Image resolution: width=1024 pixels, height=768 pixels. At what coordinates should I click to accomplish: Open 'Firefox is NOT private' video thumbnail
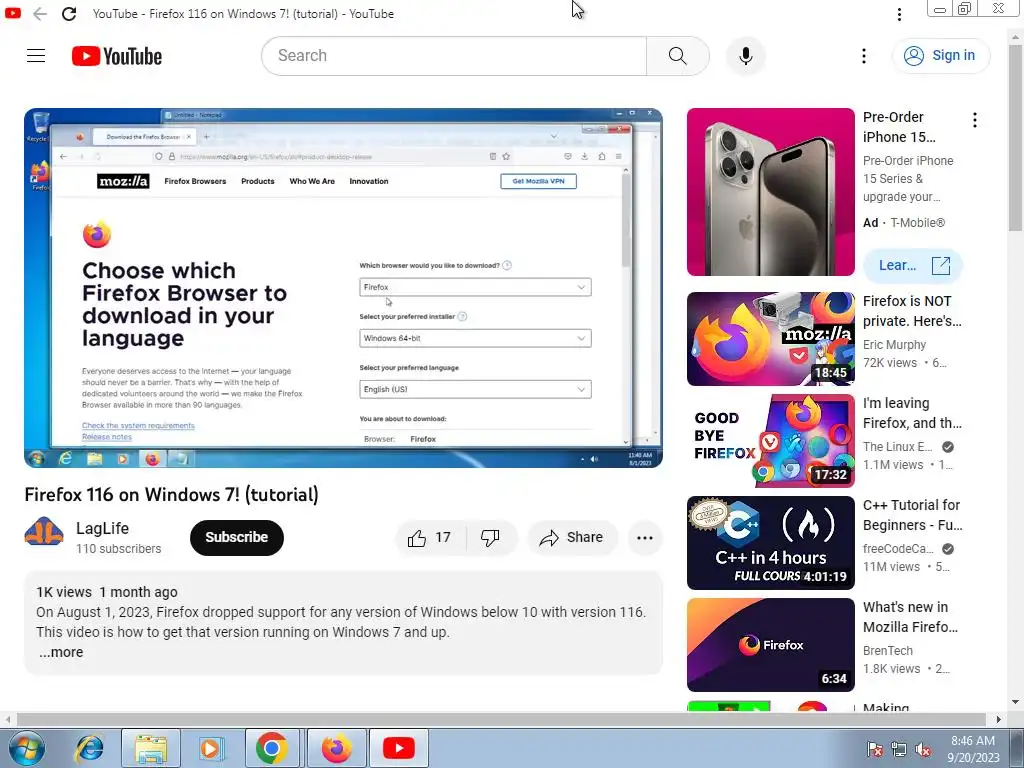771,339
